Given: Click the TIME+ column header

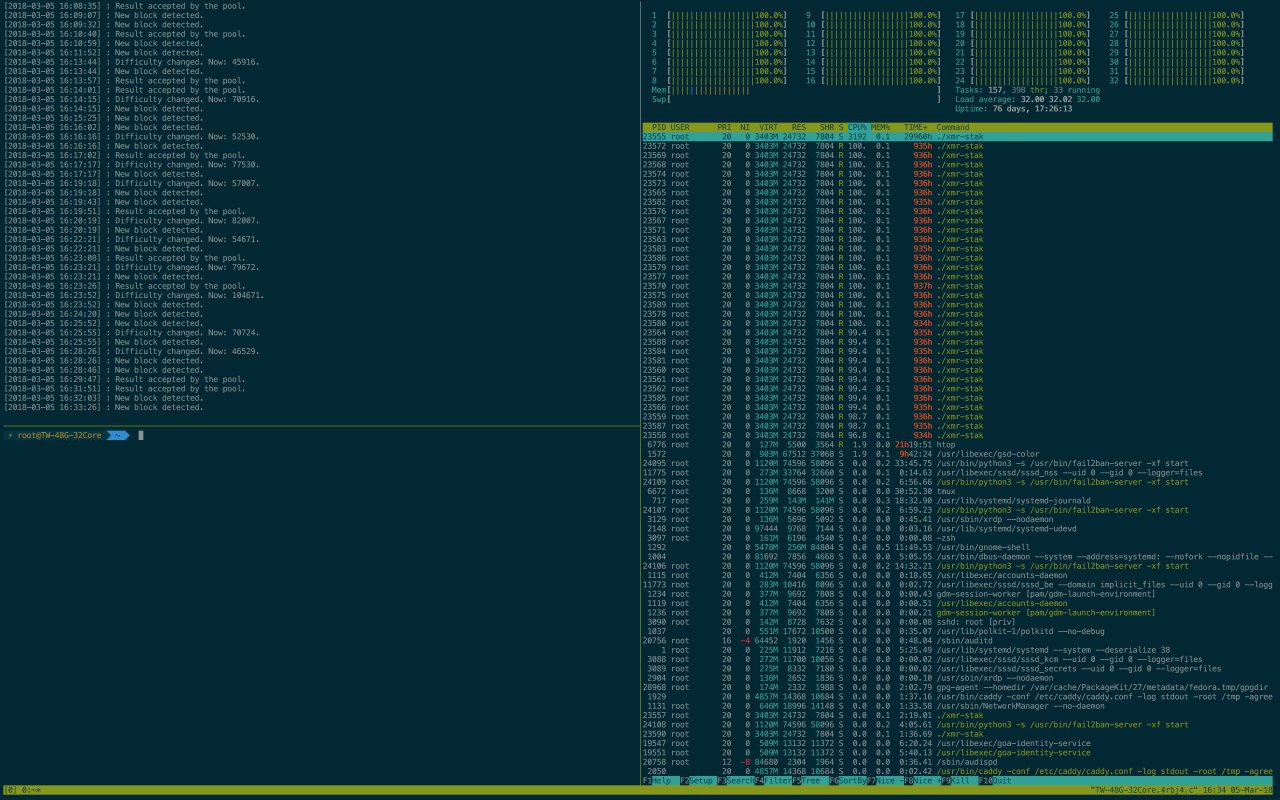Looking at the screenshot, I should (915, 127).
